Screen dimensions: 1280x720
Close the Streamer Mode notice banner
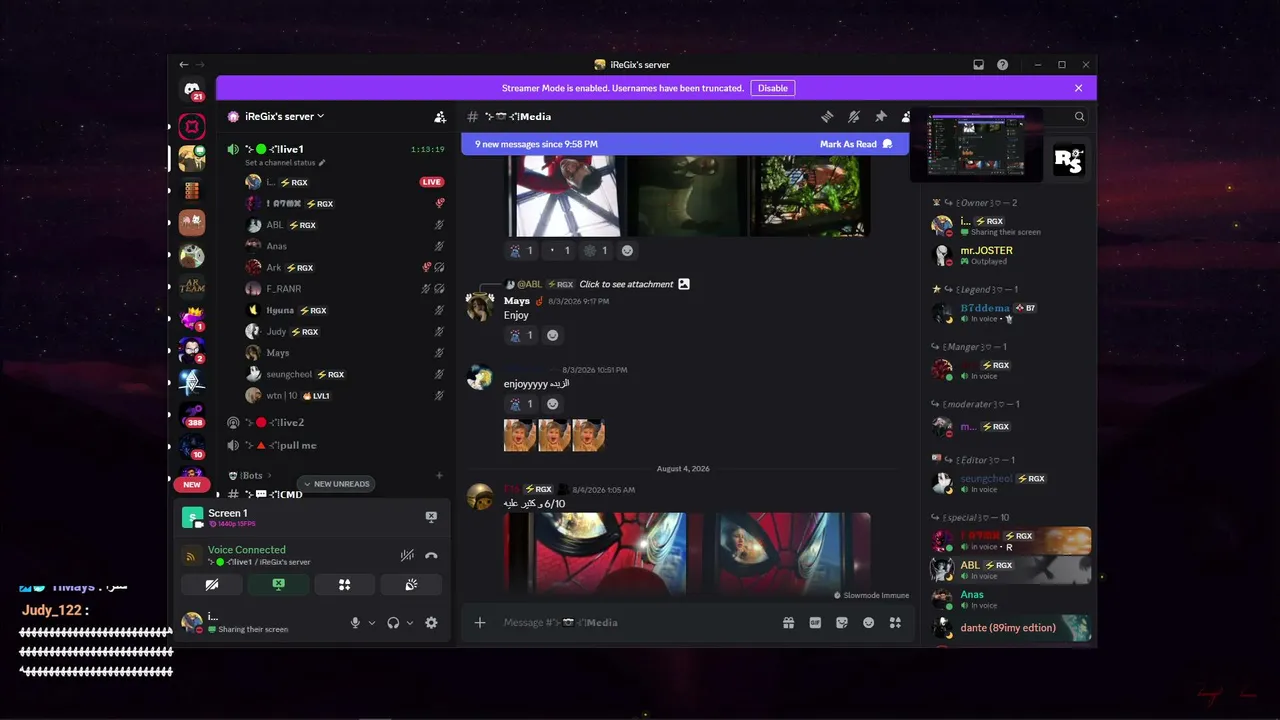click(x=1078, y=88)
